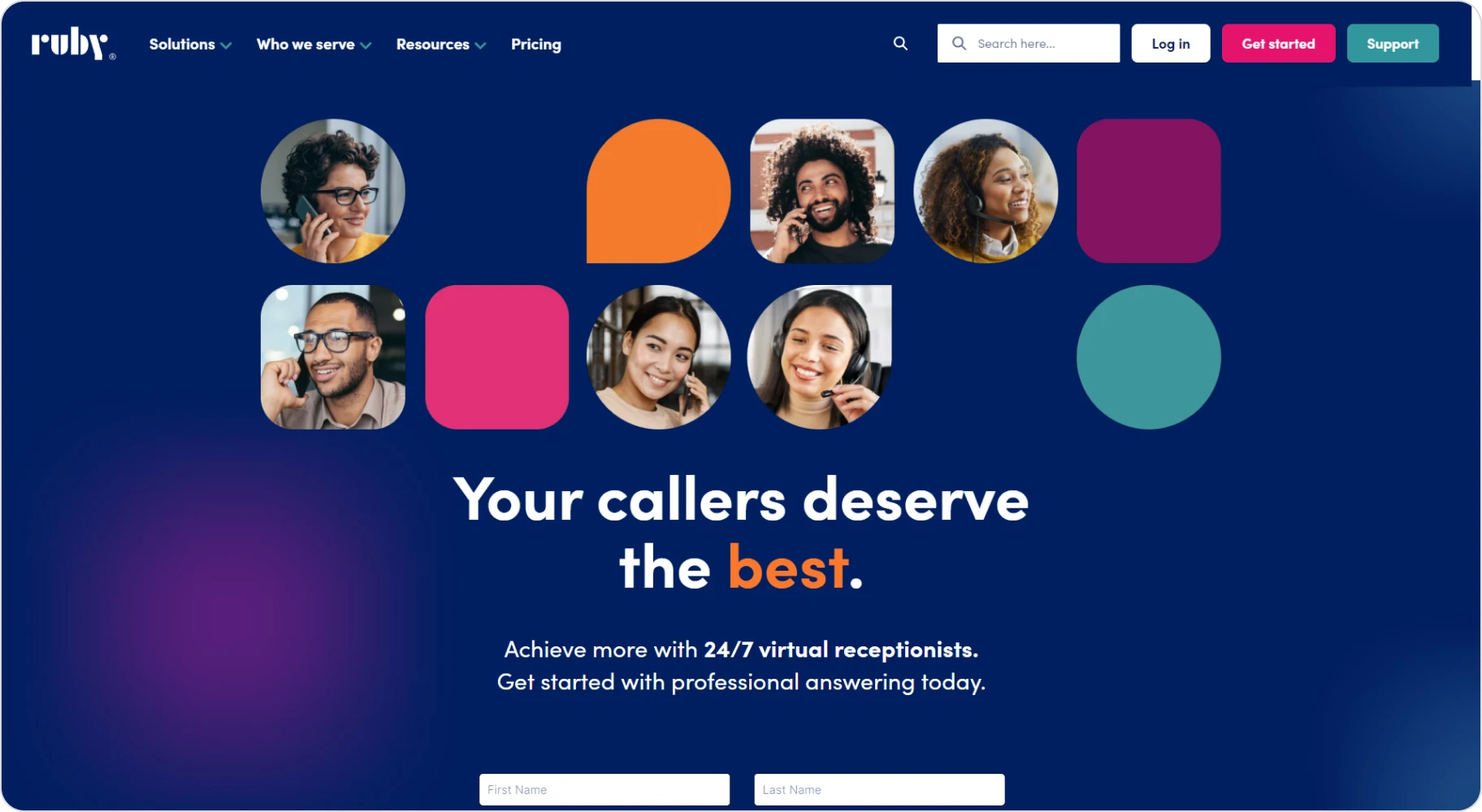Click the photo of bearded man on phone

pos(821,191)
